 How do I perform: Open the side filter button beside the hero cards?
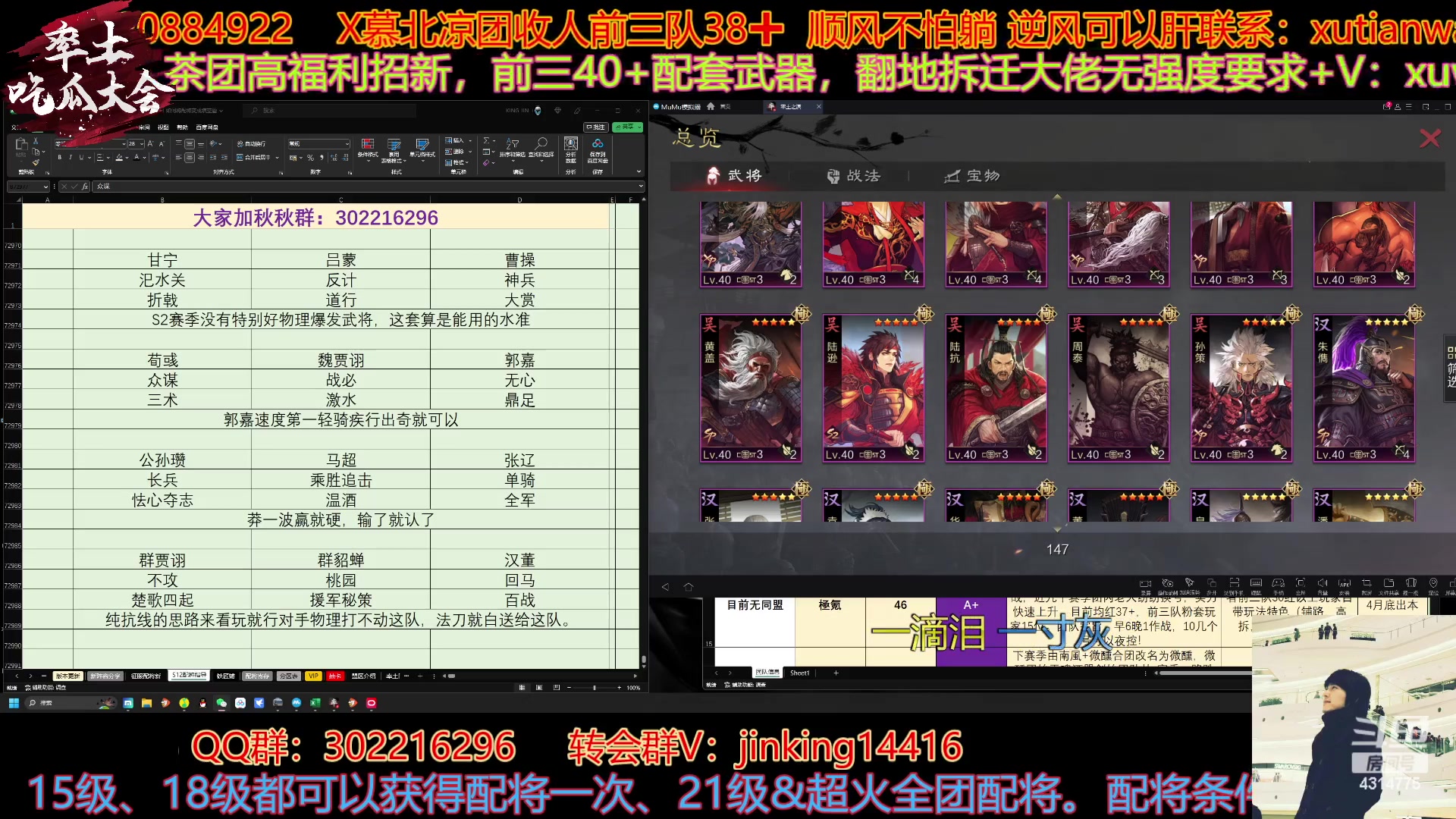pyautogui.click(x=1450, y=368)
